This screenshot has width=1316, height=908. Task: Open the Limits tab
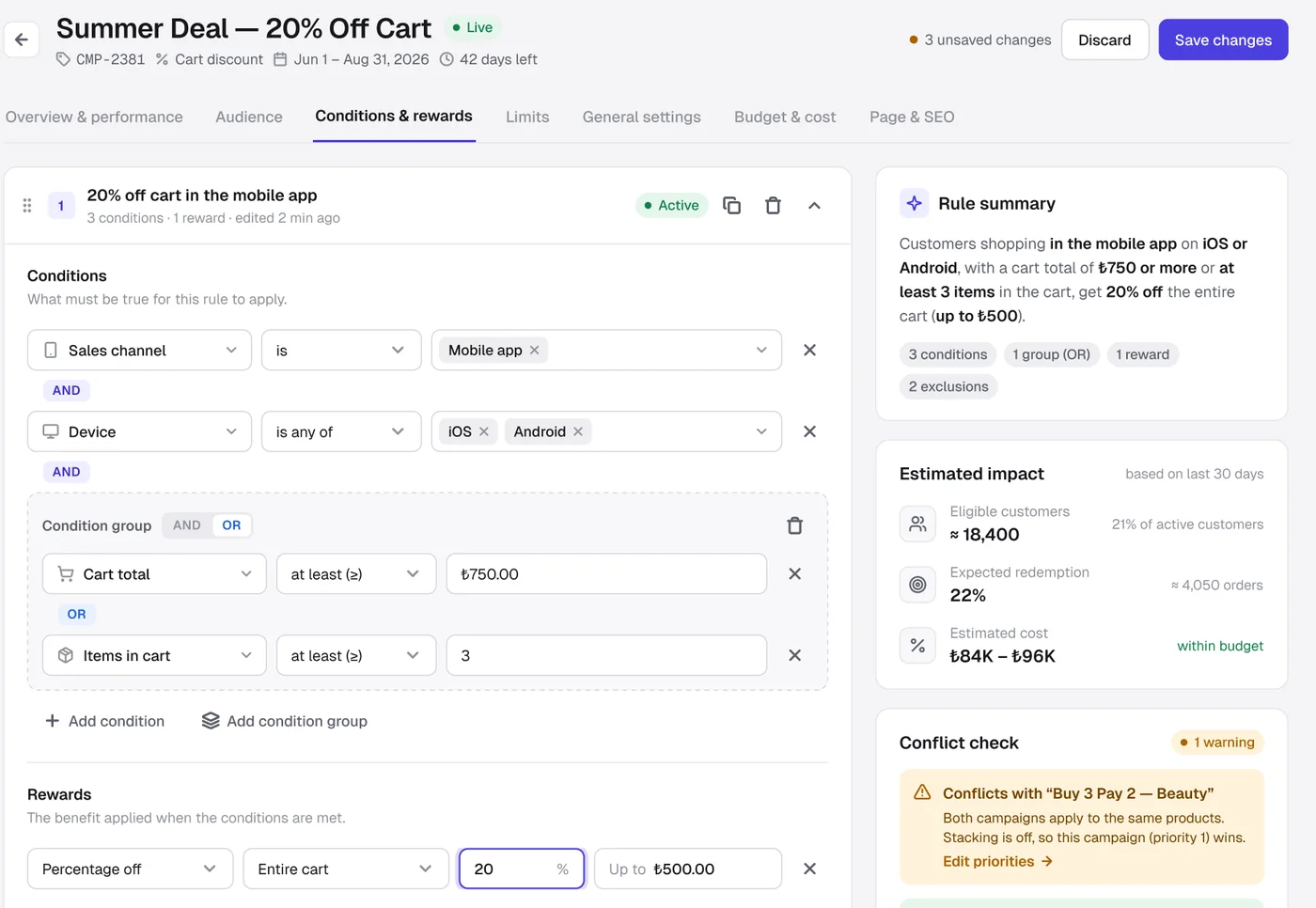click(527, 117)
